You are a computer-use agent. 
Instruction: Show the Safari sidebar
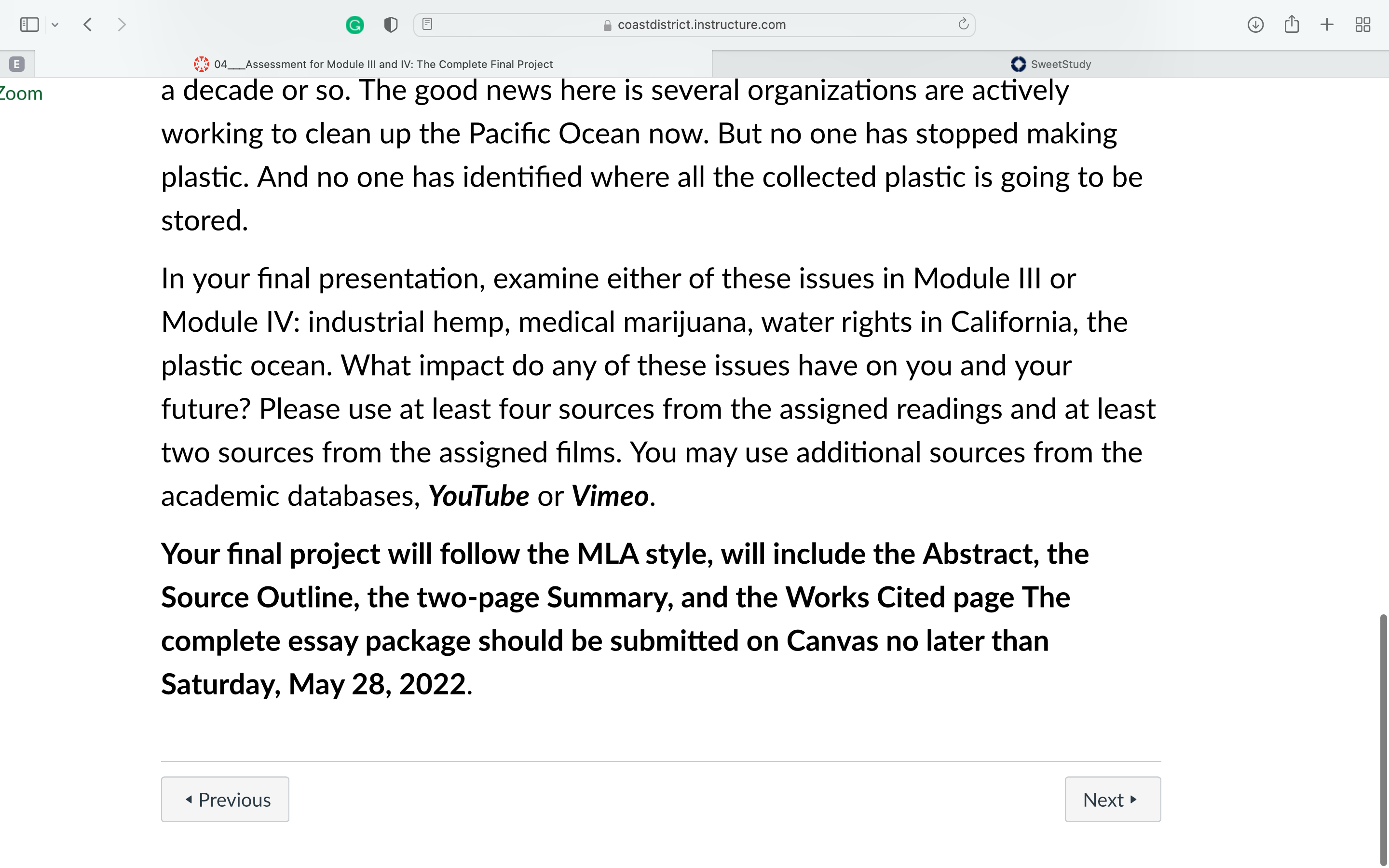point(29,25)
